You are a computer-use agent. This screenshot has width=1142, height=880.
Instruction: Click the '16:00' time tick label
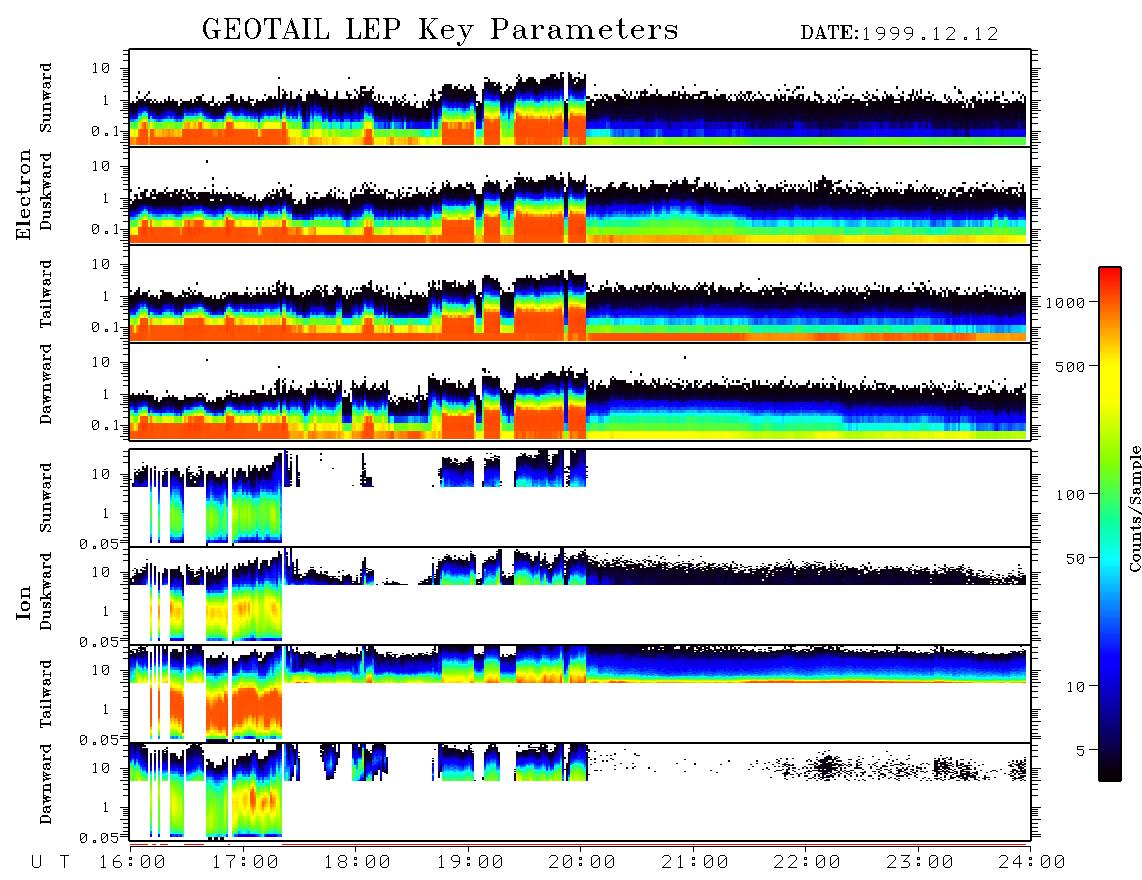pos(133,862)
